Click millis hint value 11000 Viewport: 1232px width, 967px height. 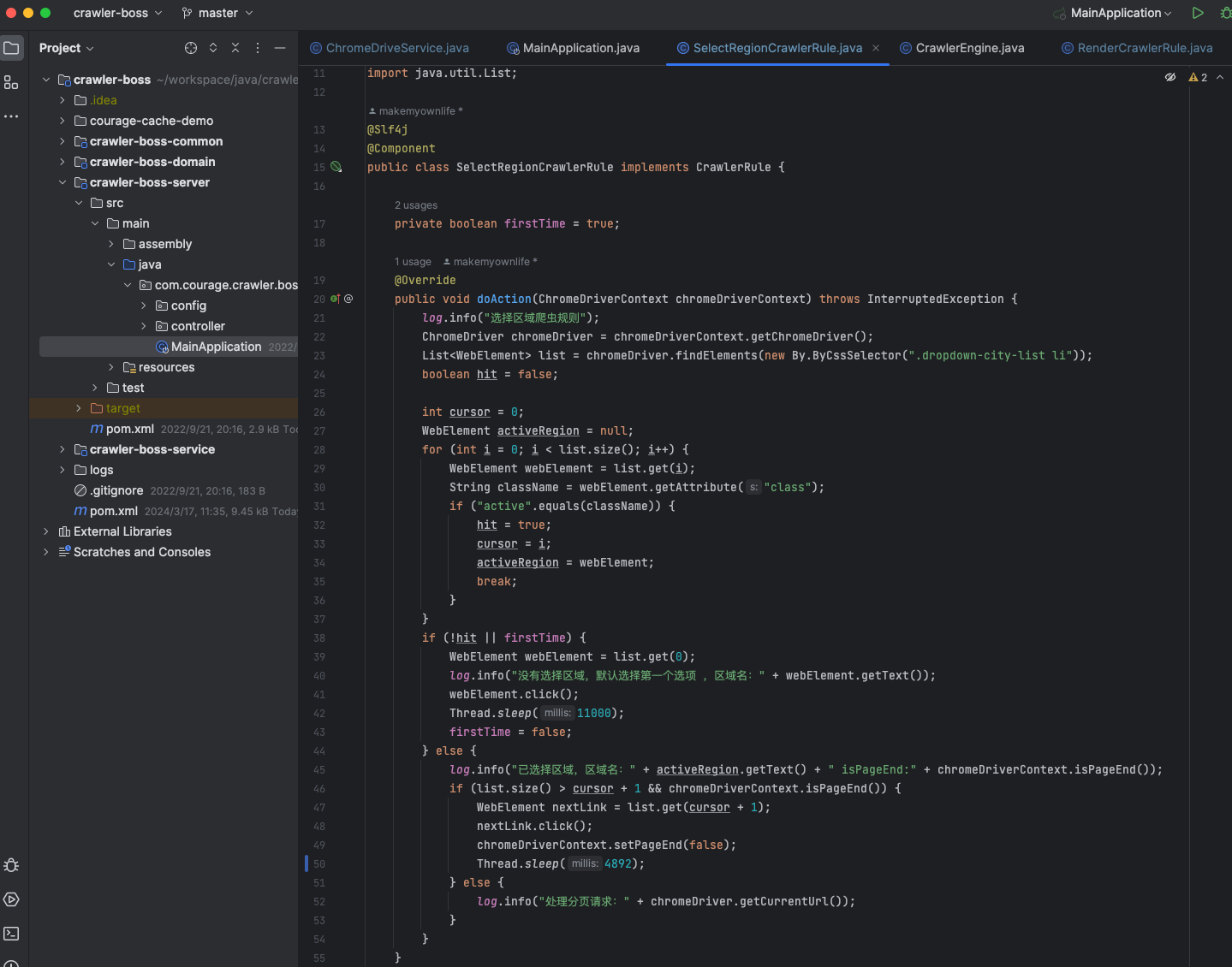(x=594, y=713)
